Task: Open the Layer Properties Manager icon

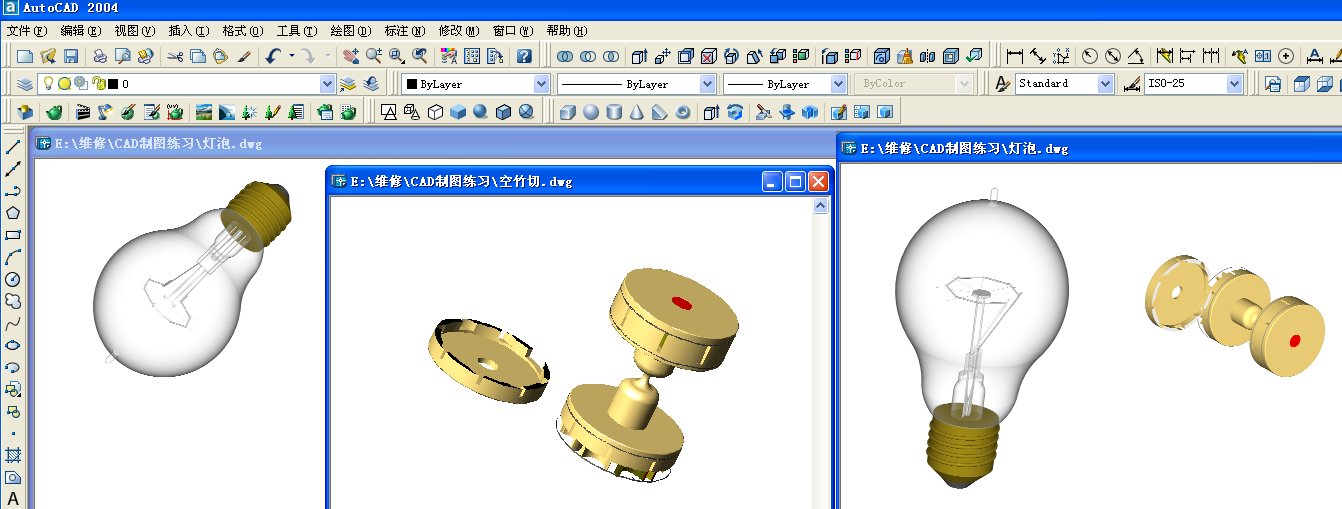Action: tap(25, 84)
